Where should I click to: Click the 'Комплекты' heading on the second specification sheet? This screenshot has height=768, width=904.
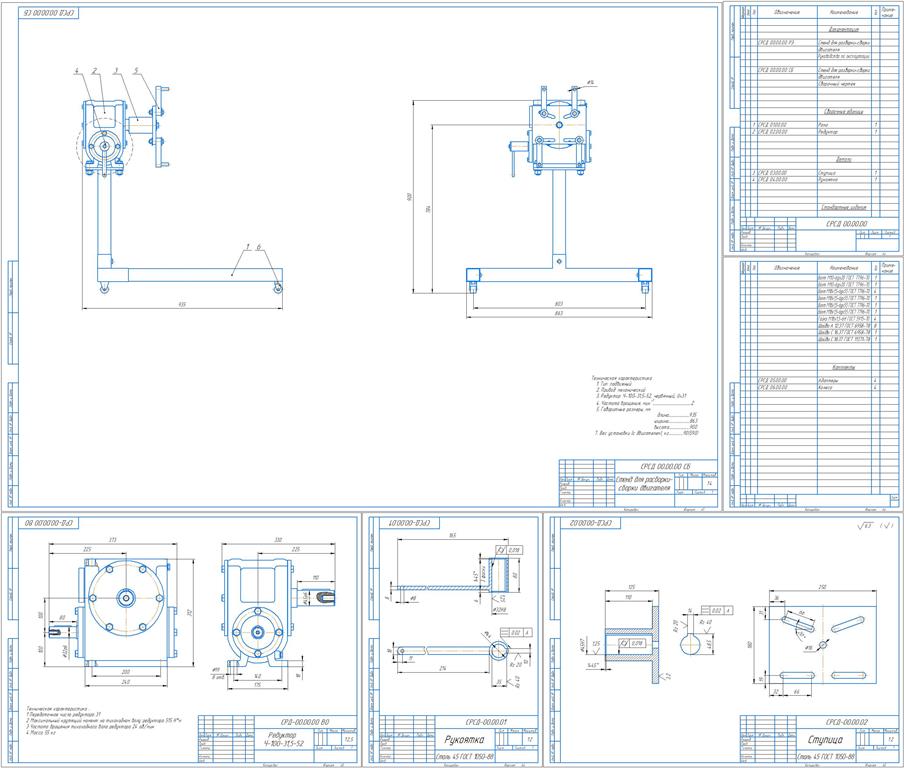pyautogui.click(x=843, y=367)
